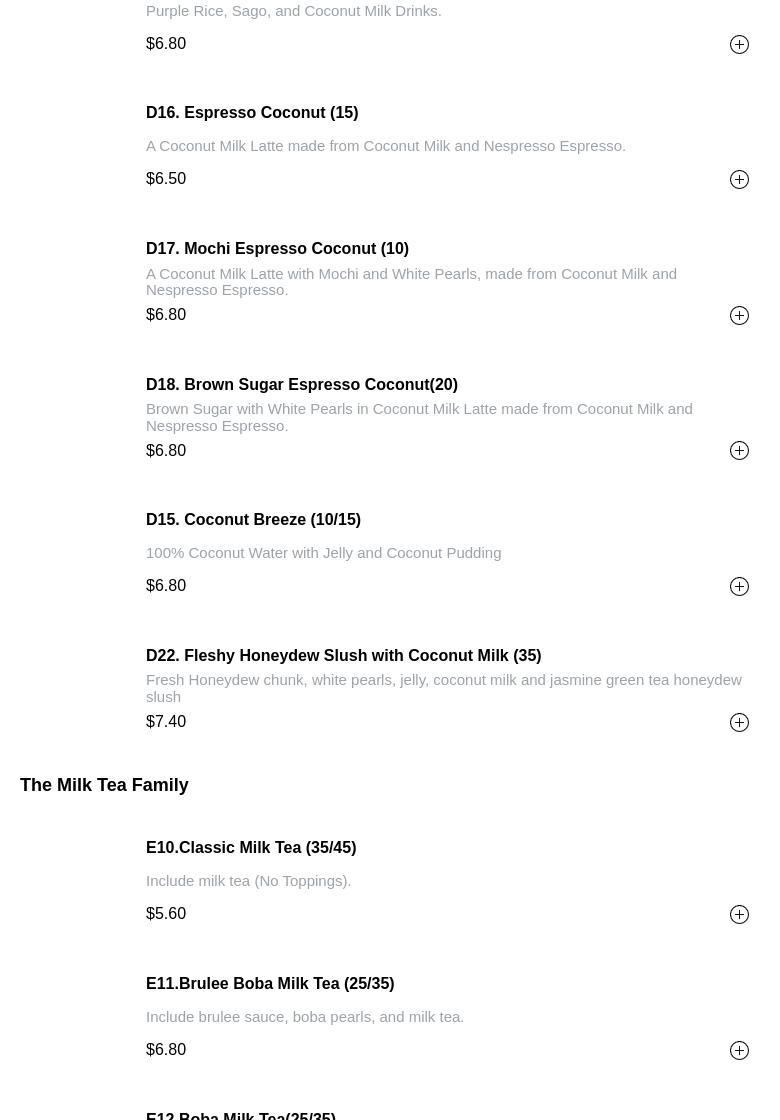
Task: Add E10 Classic Milk Tea to cart
Action: [739, 914]
